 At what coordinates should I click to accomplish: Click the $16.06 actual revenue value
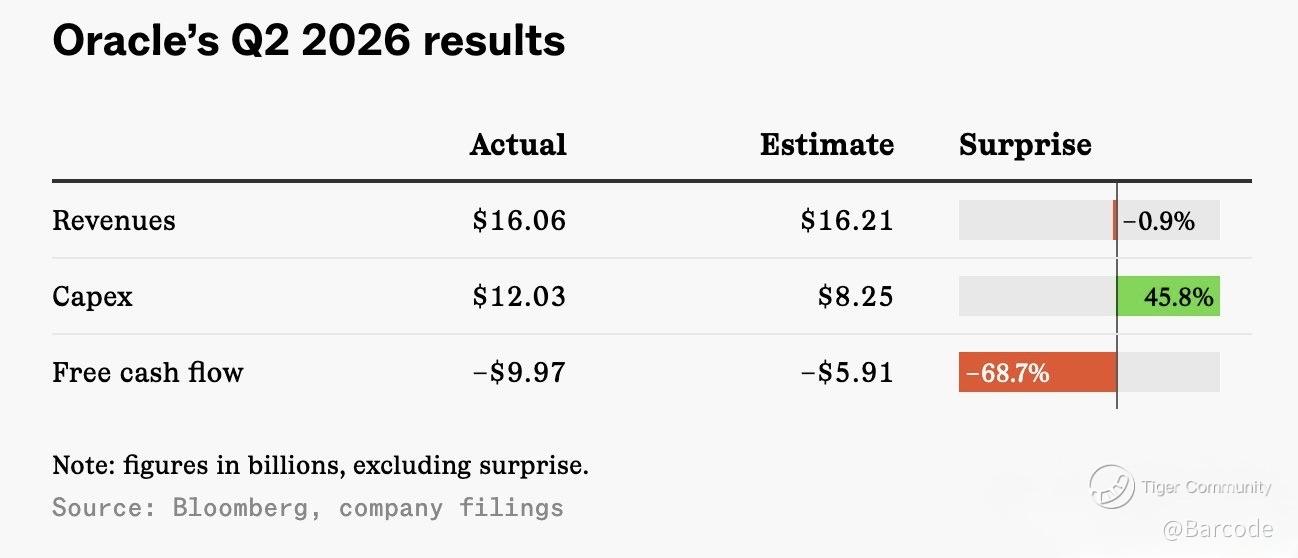pyautogui.click(x=519, y=220)
